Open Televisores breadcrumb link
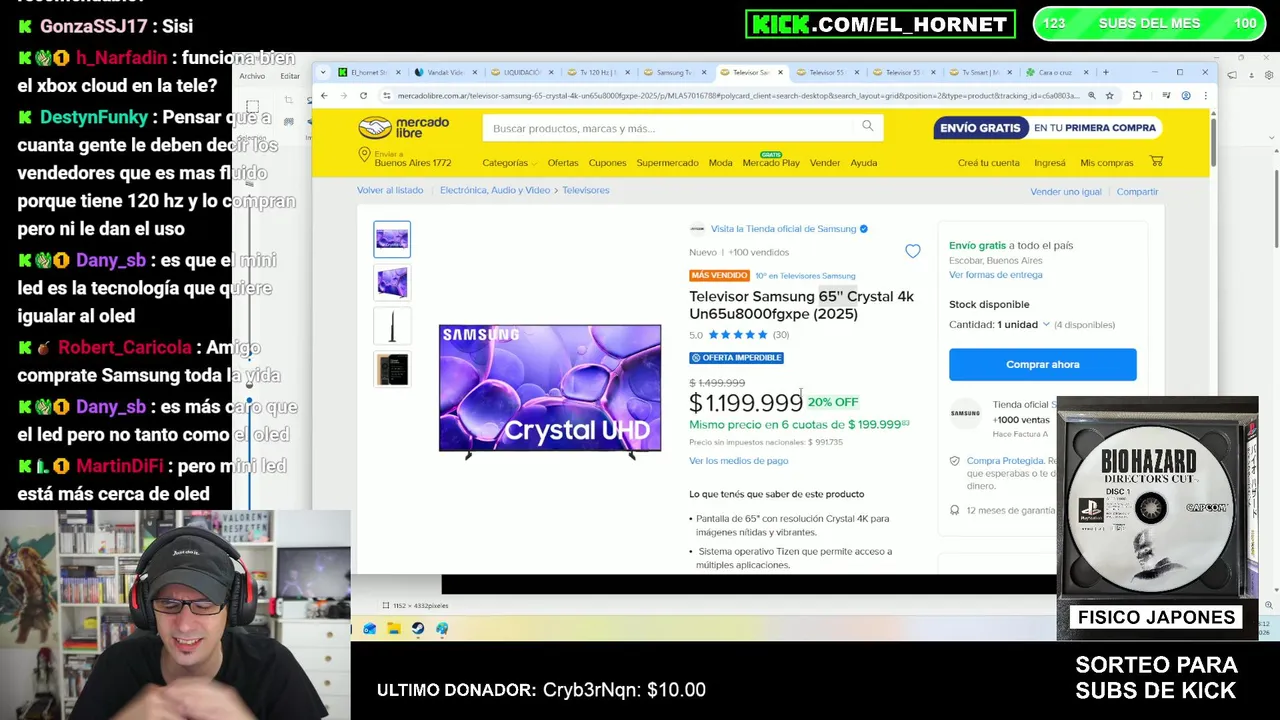Image resolution: width=1280 pixels, height=720 pixels. click(x=586, y=190)
